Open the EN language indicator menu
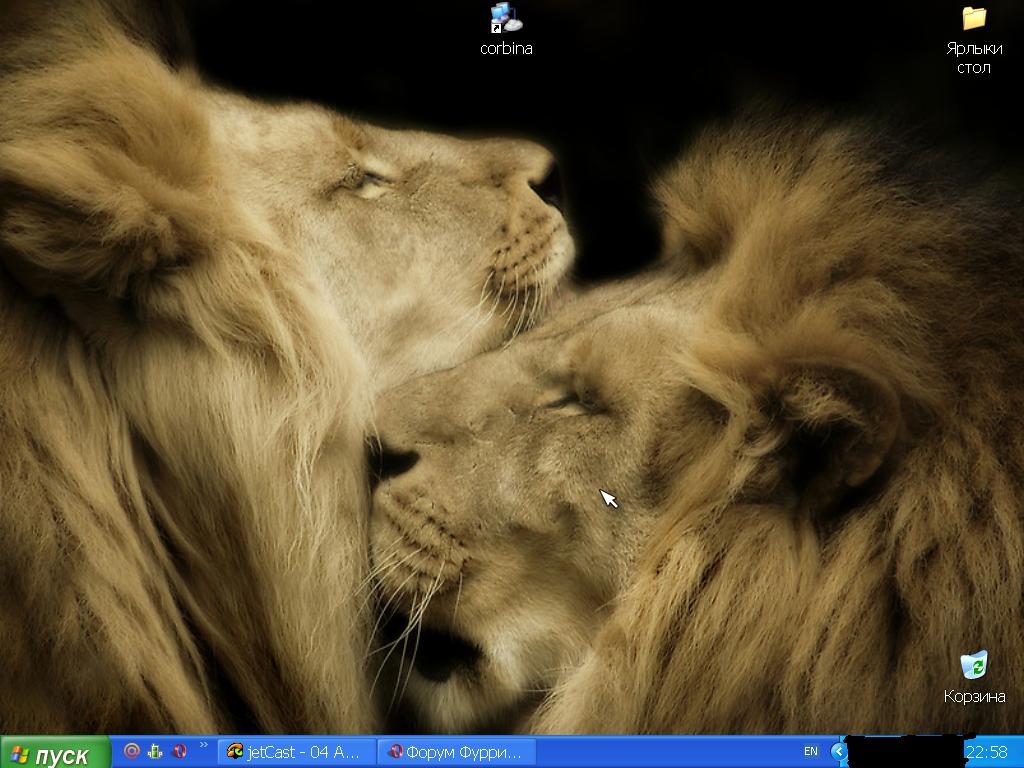Screen dimensions: 1024x768 point(810,751)
